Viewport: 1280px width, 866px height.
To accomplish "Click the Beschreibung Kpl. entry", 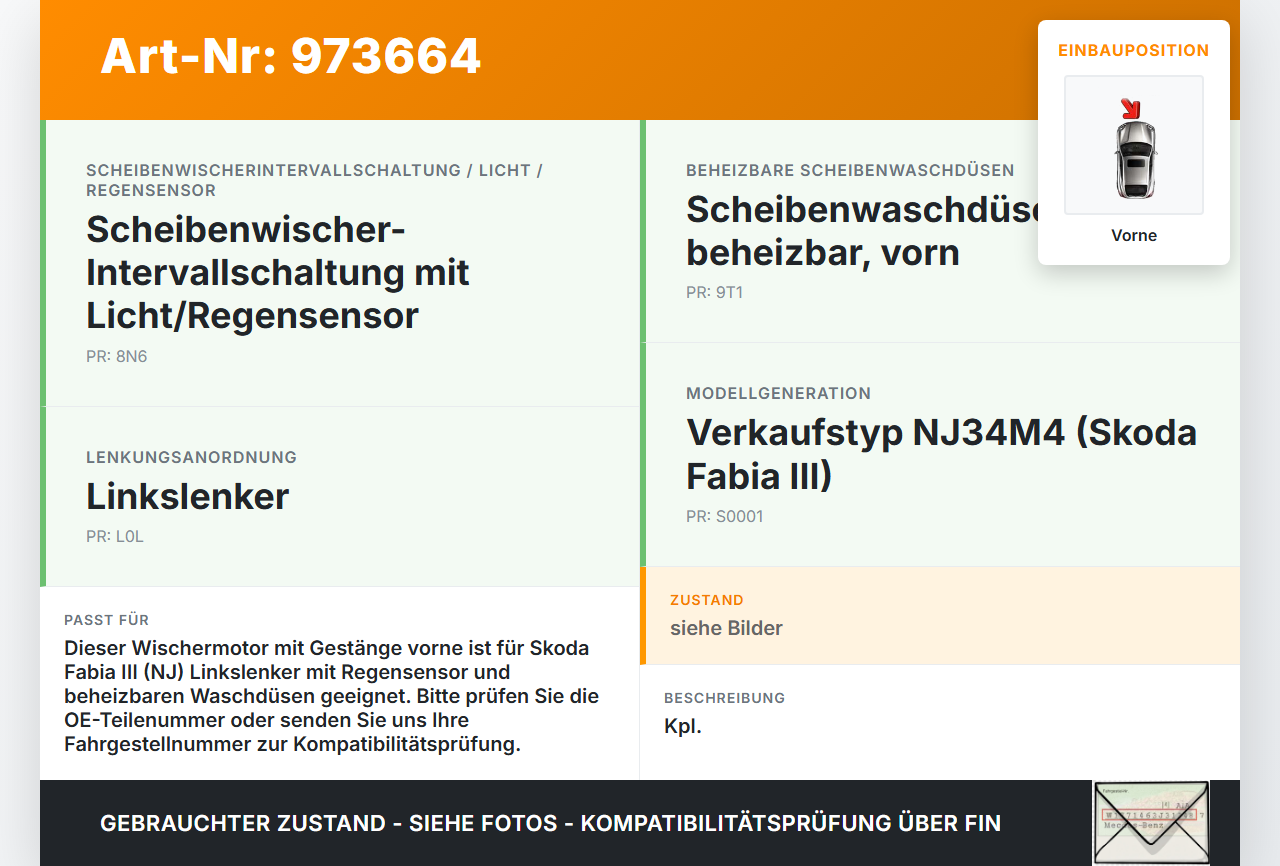I will click(684, 725).
